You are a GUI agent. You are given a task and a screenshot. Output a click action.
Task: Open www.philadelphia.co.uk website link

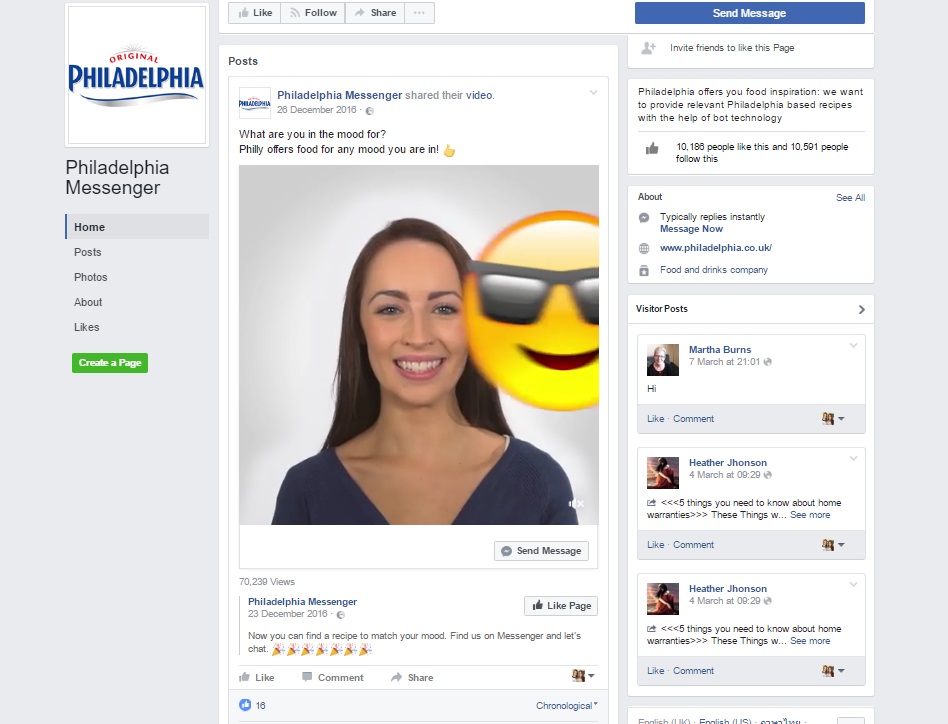click(716, 248)
